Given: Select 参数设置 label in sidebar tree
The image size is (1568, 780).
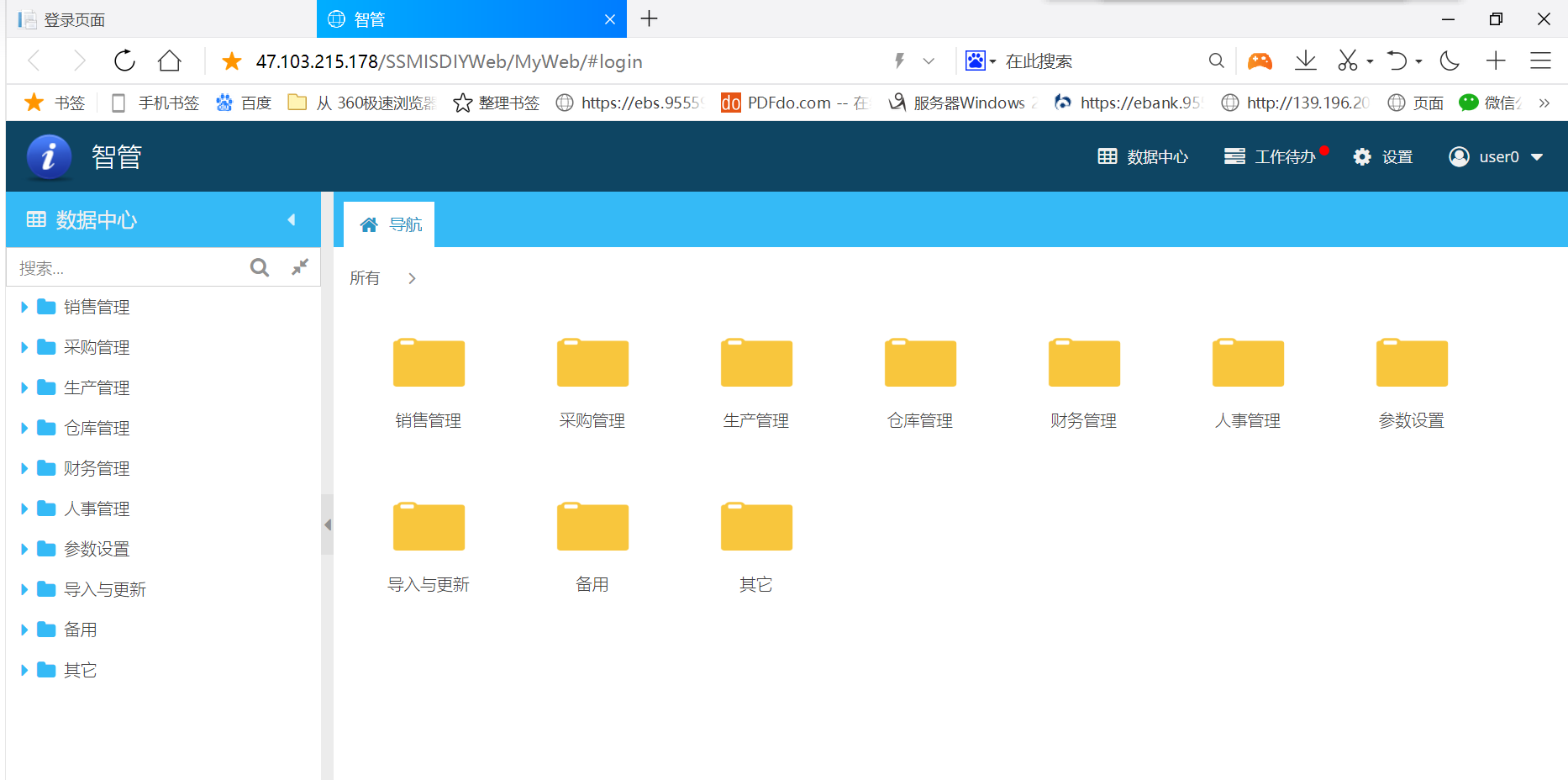Looking at the screenshot, I should click(x=97, y=550).
